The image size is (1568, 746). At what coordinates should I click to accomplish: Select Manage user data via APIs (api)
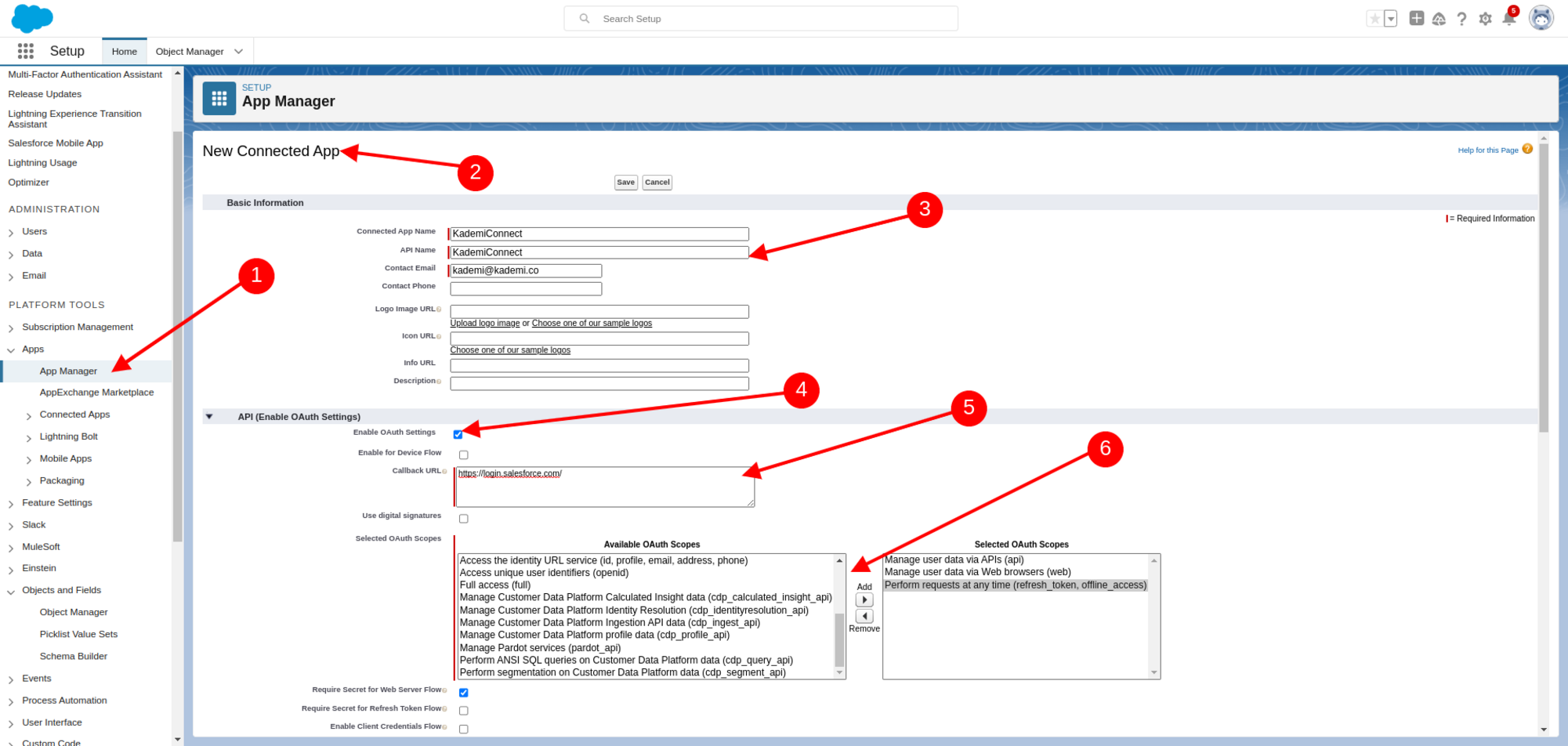click(954, 560)
